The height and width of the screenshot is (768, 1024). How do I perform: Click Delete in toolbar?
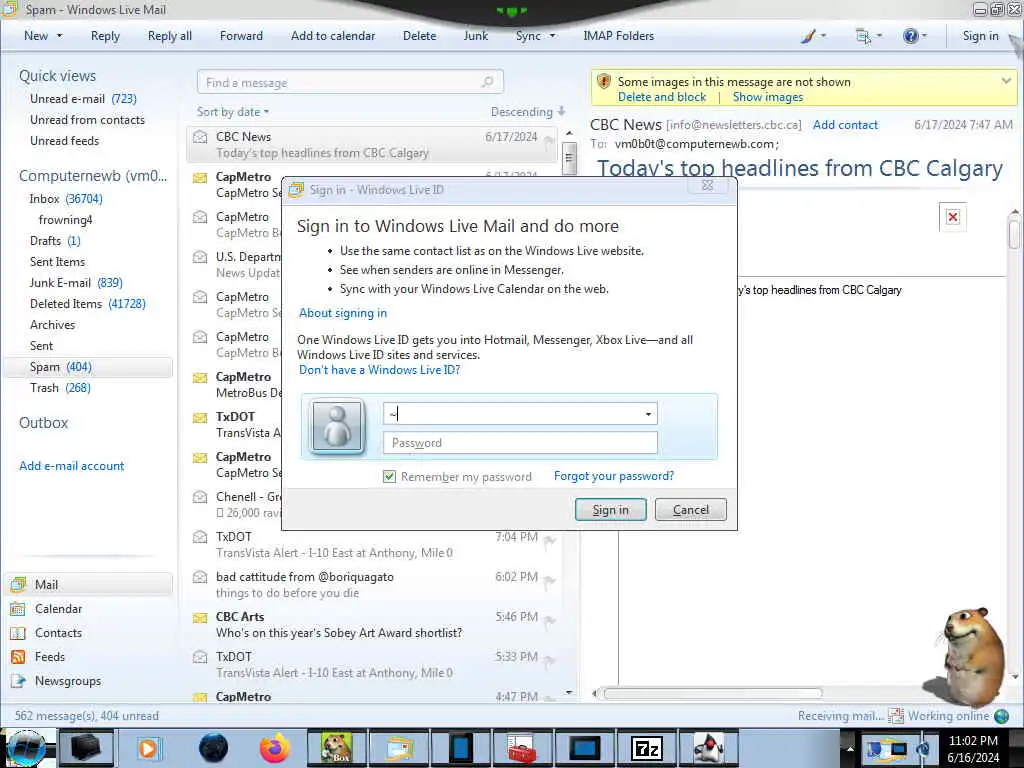point(419,36)
